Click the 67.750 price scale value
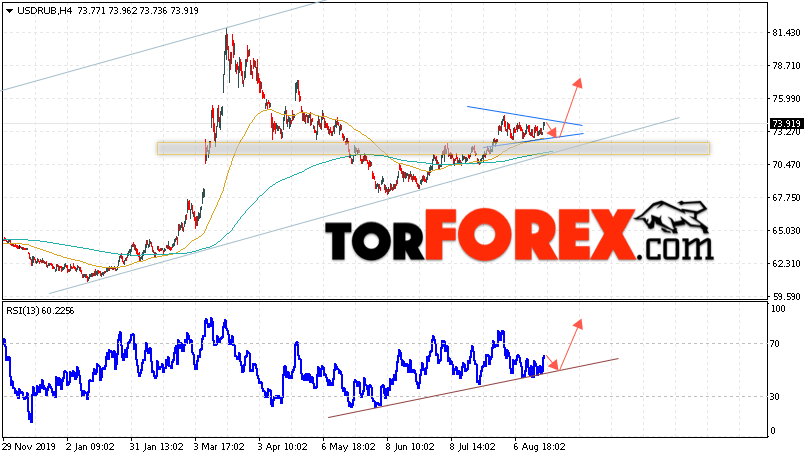Screen dimensions: 808x458 point(786,198)
